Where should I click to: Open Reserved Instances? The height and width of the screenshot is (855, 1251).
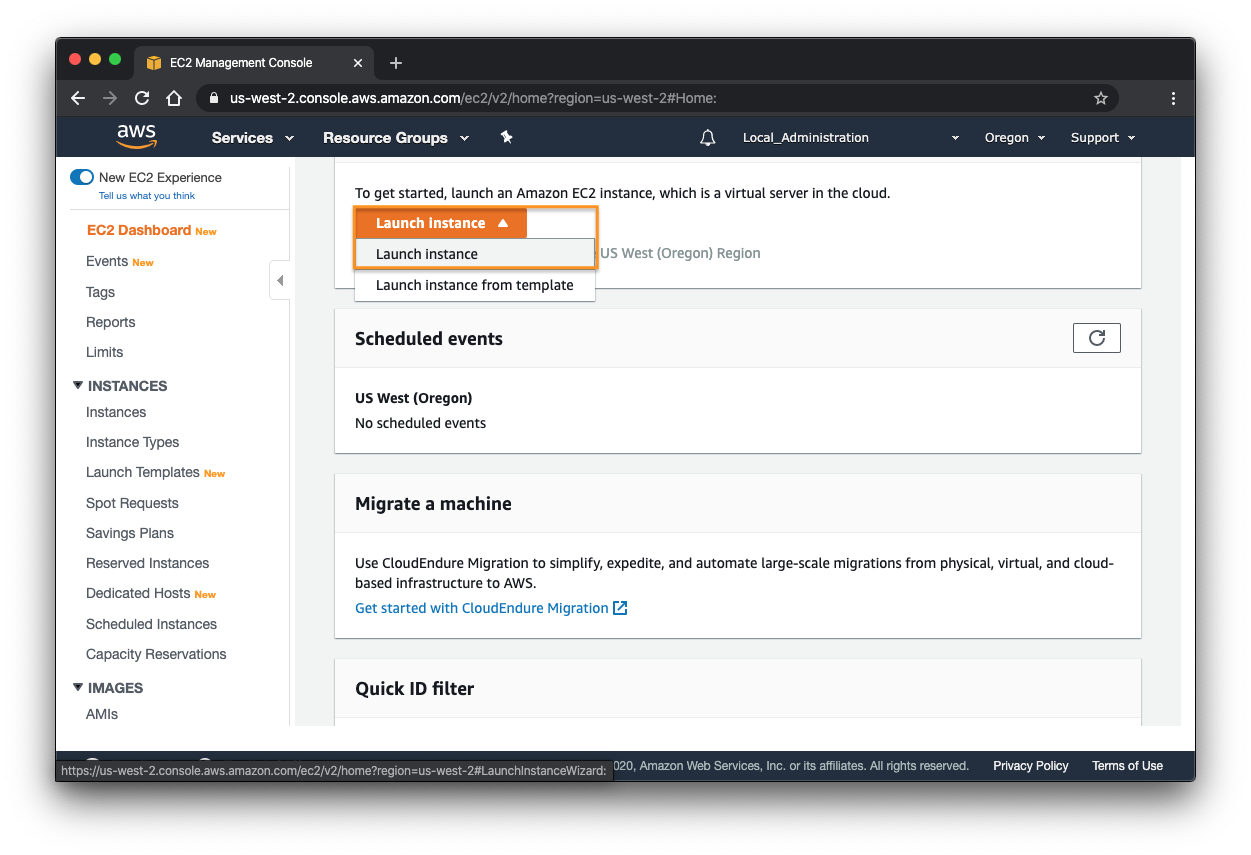tap(148, 563)
